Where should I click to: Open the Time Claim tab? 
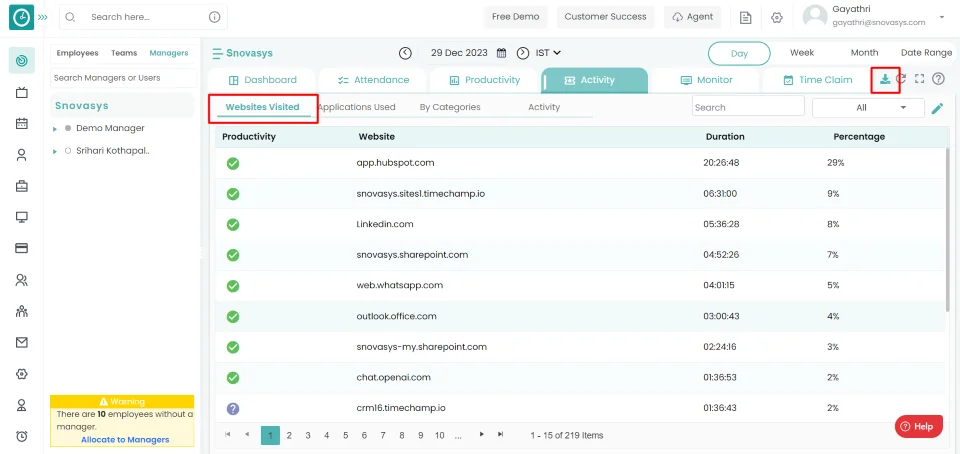[x=817, y=80]
